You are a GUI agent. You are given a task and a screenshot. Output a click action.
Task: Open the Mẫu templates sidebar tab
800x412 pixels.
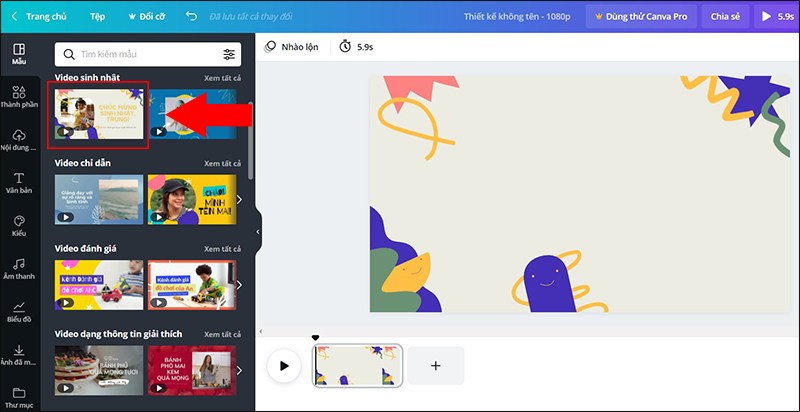19,54
